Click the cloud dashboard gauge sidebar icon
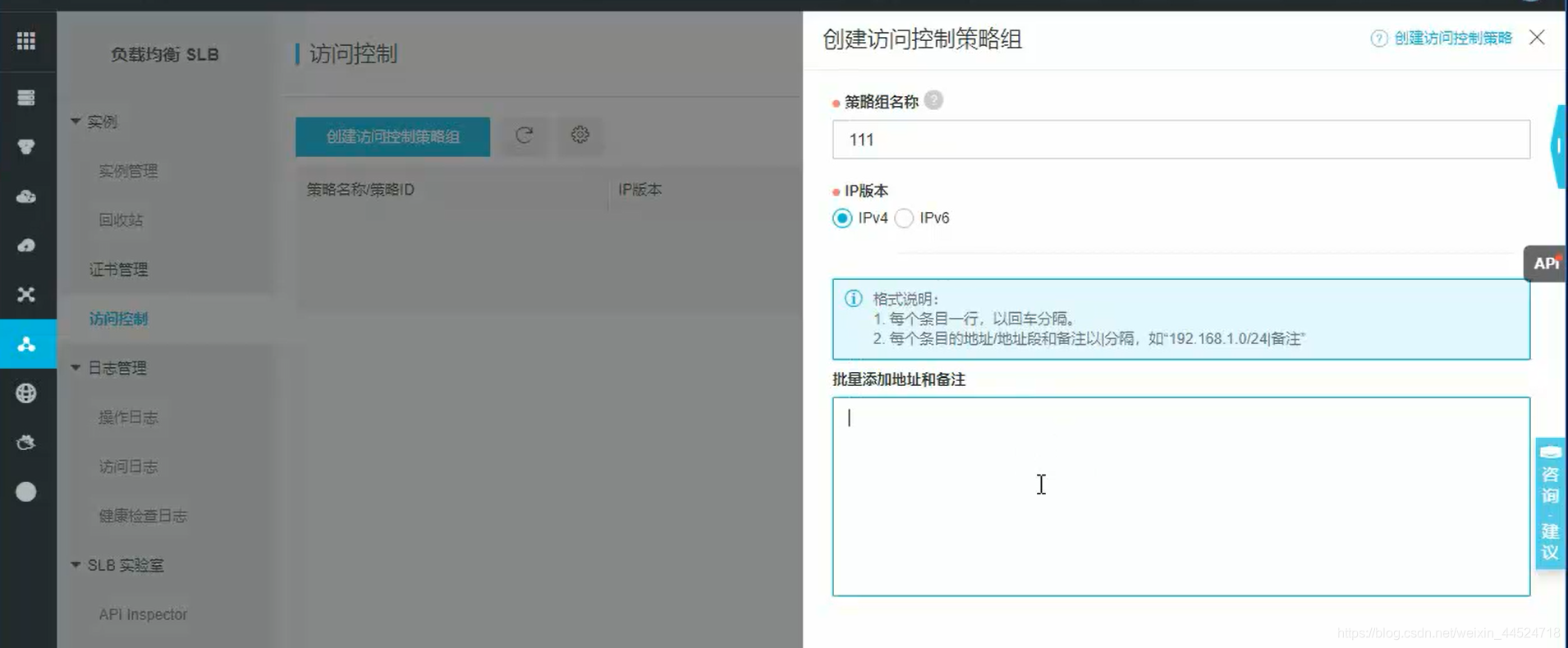This screenshot has width=1568, height=648. pos(26,246)
